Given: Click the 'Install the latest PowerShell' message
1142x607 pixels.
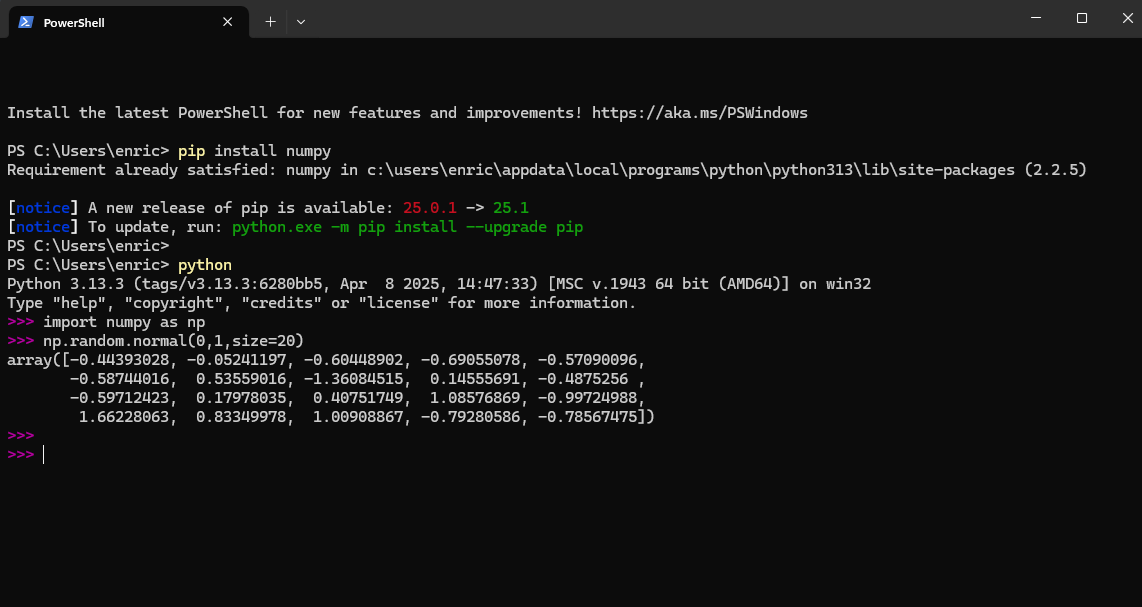Looking at the screenshot, I should click(x=407, y=113).
